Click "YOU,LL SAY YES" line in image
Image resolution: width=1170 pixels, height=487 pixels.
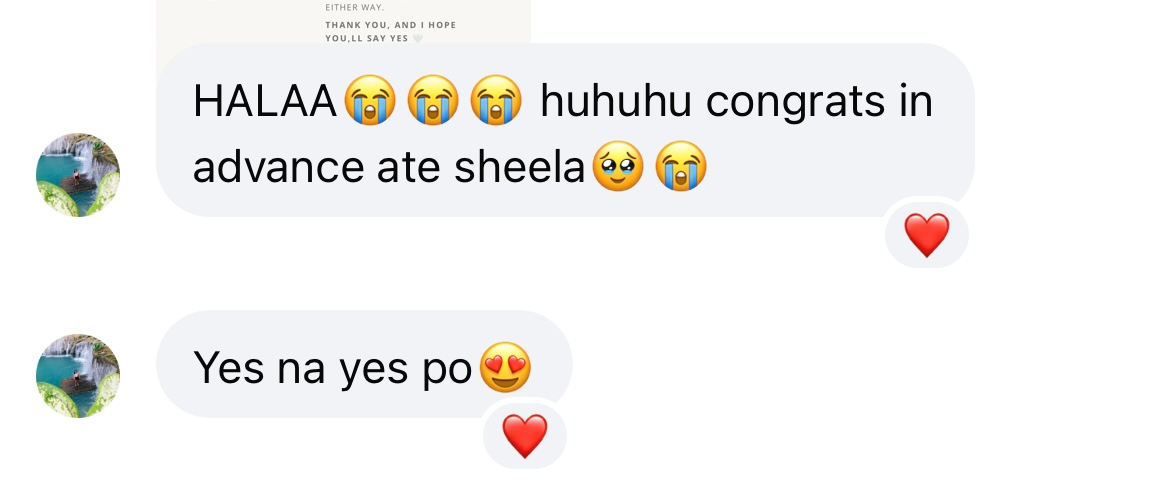click(366, 39)
